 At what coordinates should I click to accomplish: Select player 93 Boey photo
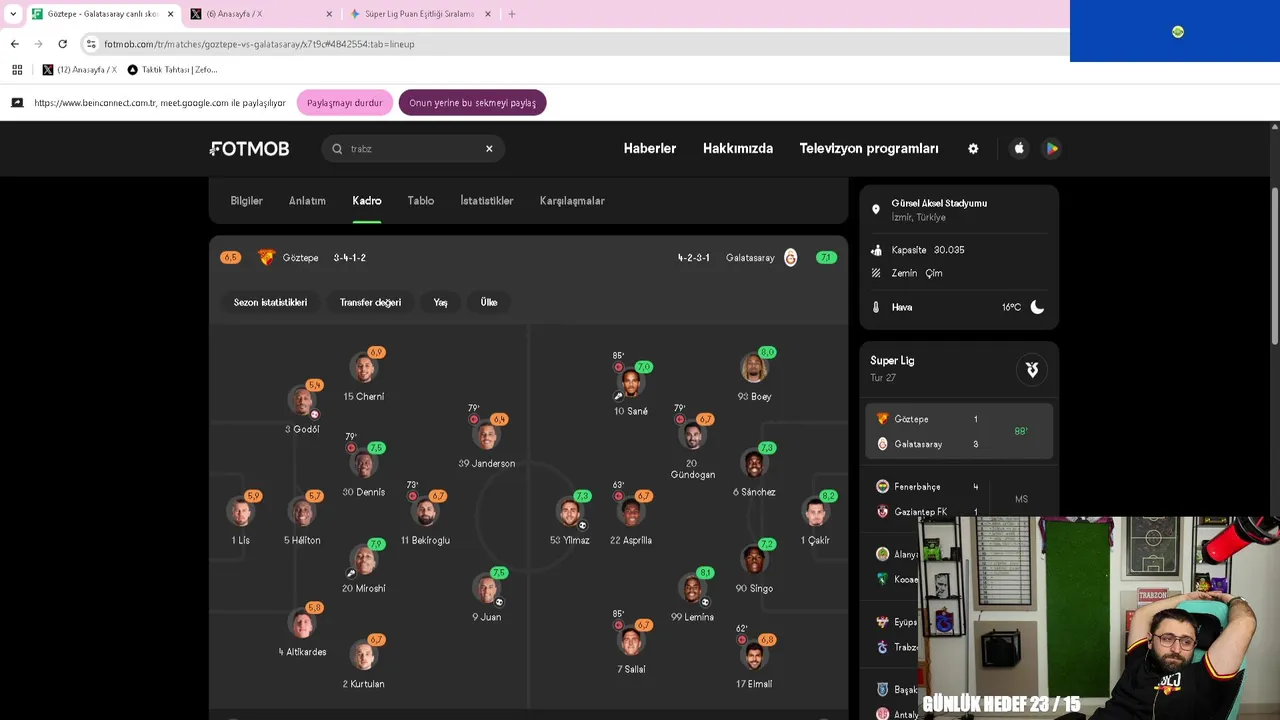click(754, 368)
